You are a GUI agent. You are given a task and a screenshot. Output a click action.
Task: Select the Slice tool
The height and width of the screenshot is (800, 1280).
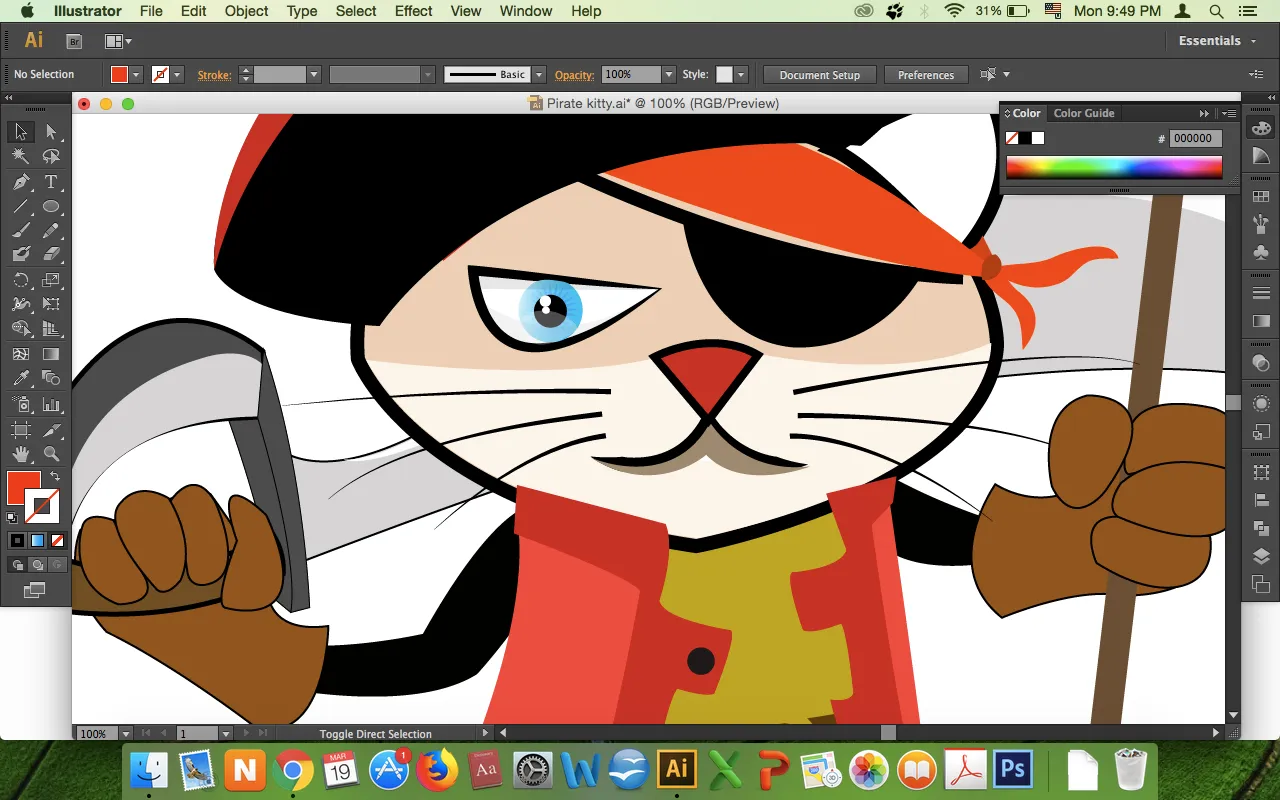[x=52, y=430]
